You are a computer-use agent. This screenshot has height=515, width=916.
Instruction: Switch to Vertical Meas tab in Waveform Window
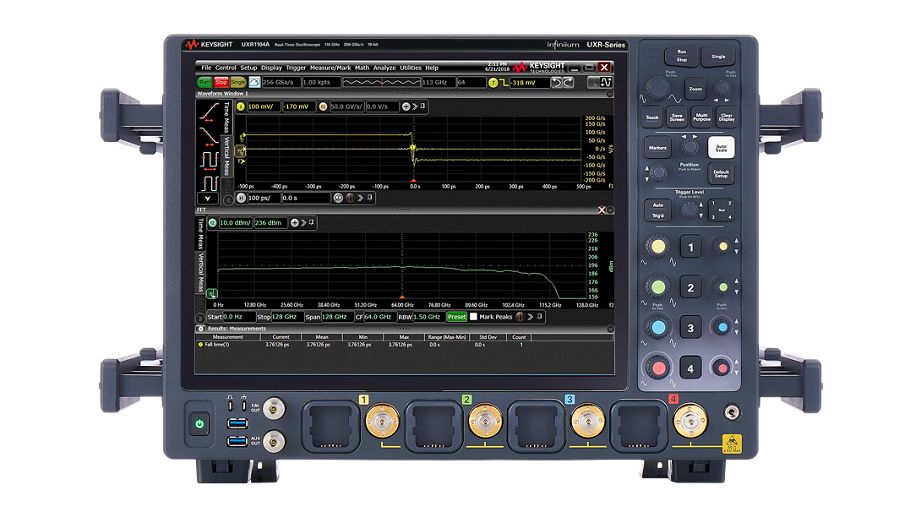[x=227, y=155]
